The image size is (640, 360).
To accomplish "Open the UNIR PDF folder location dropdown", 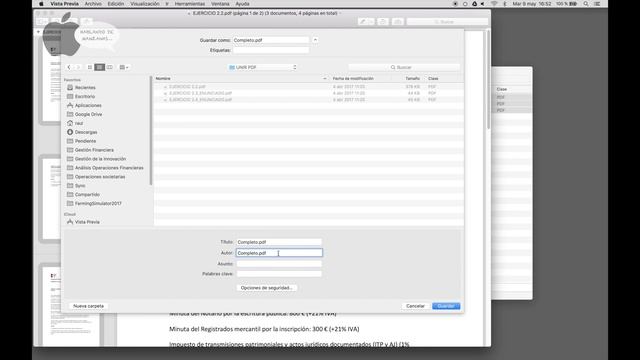I will (262, 67).
